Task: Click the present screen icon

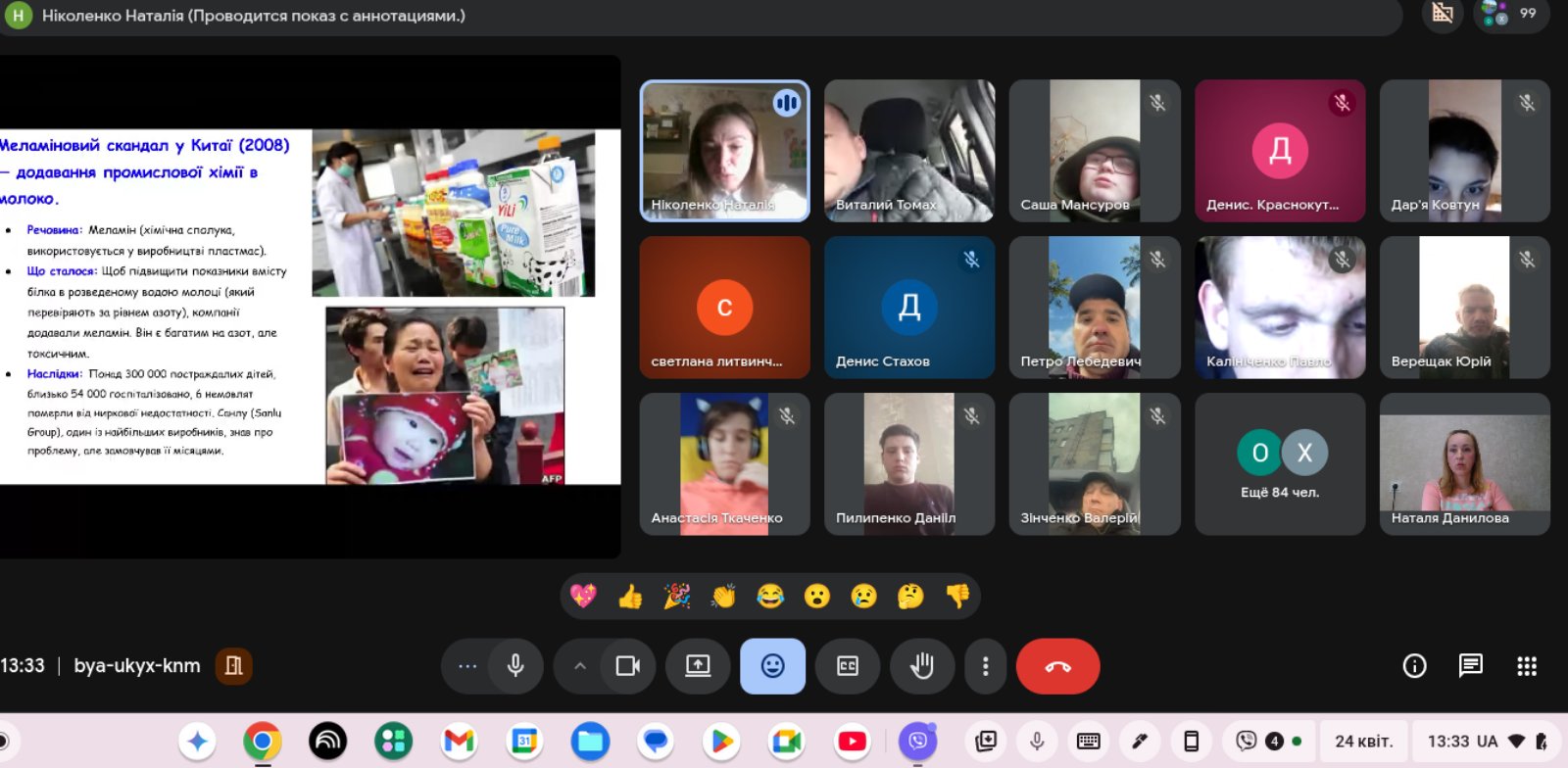Action: click(x=698, y=666)
